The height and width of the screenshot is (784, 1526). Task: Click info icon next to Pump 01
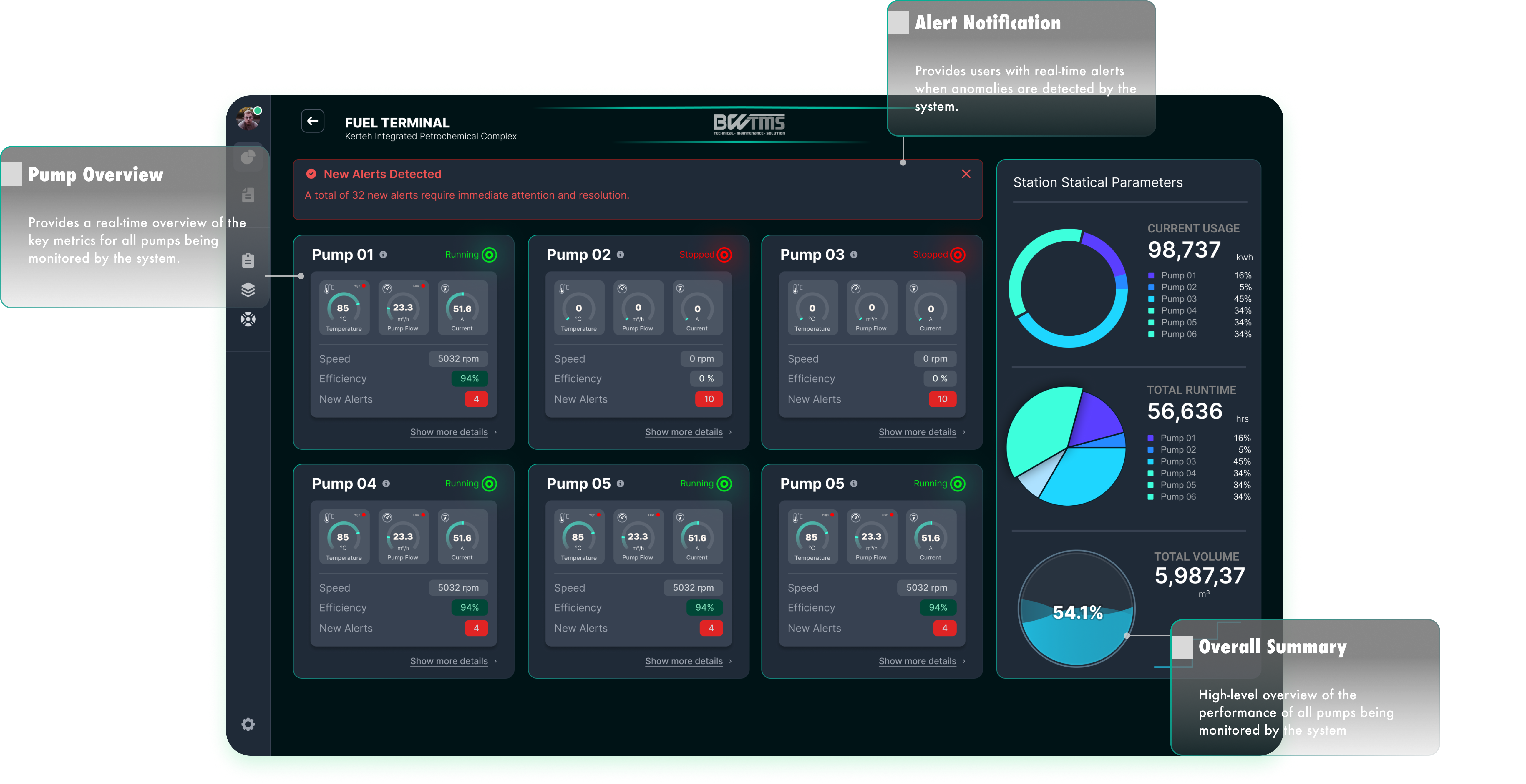383,255
